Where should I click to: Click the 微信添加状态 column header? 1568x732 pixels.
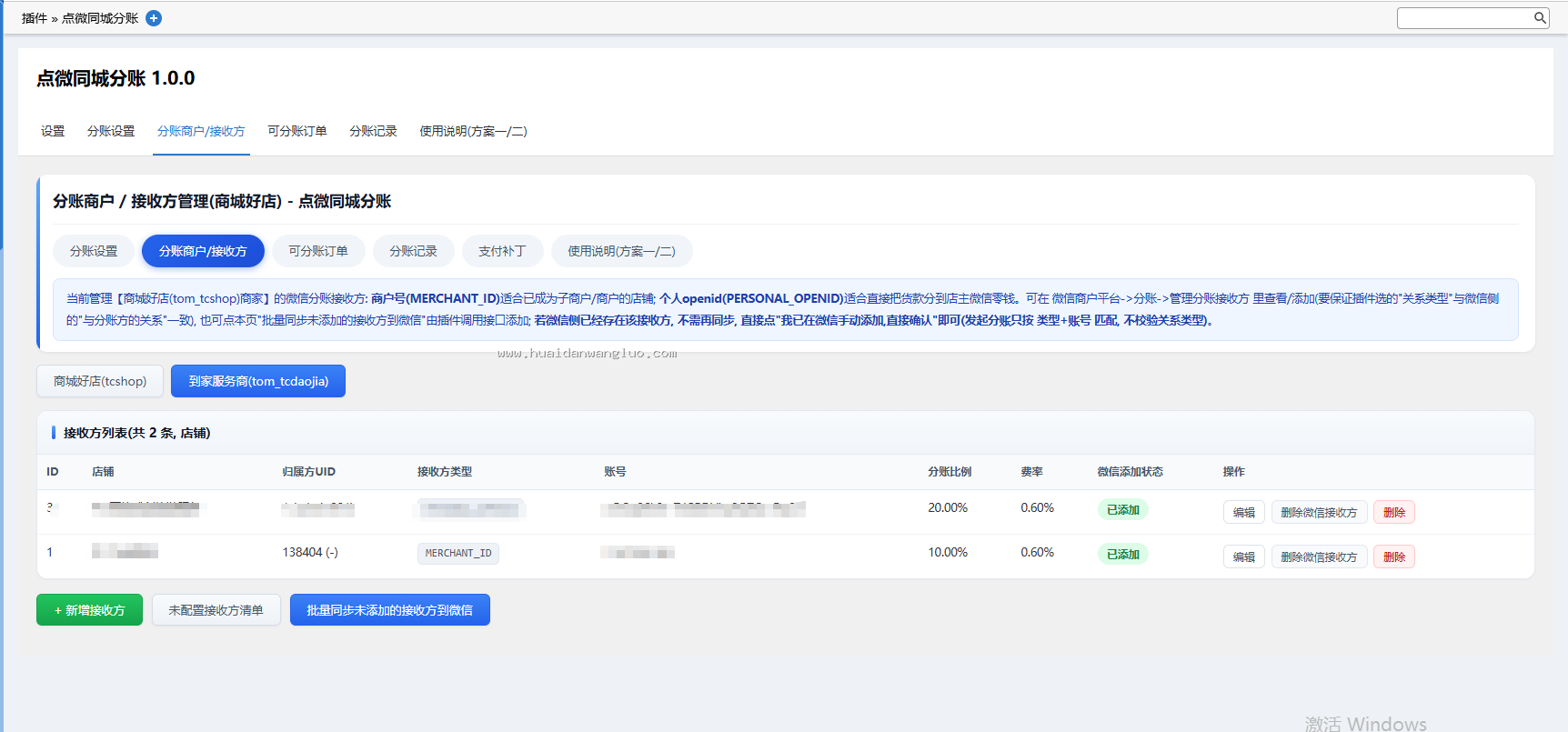click(1130, 472)
